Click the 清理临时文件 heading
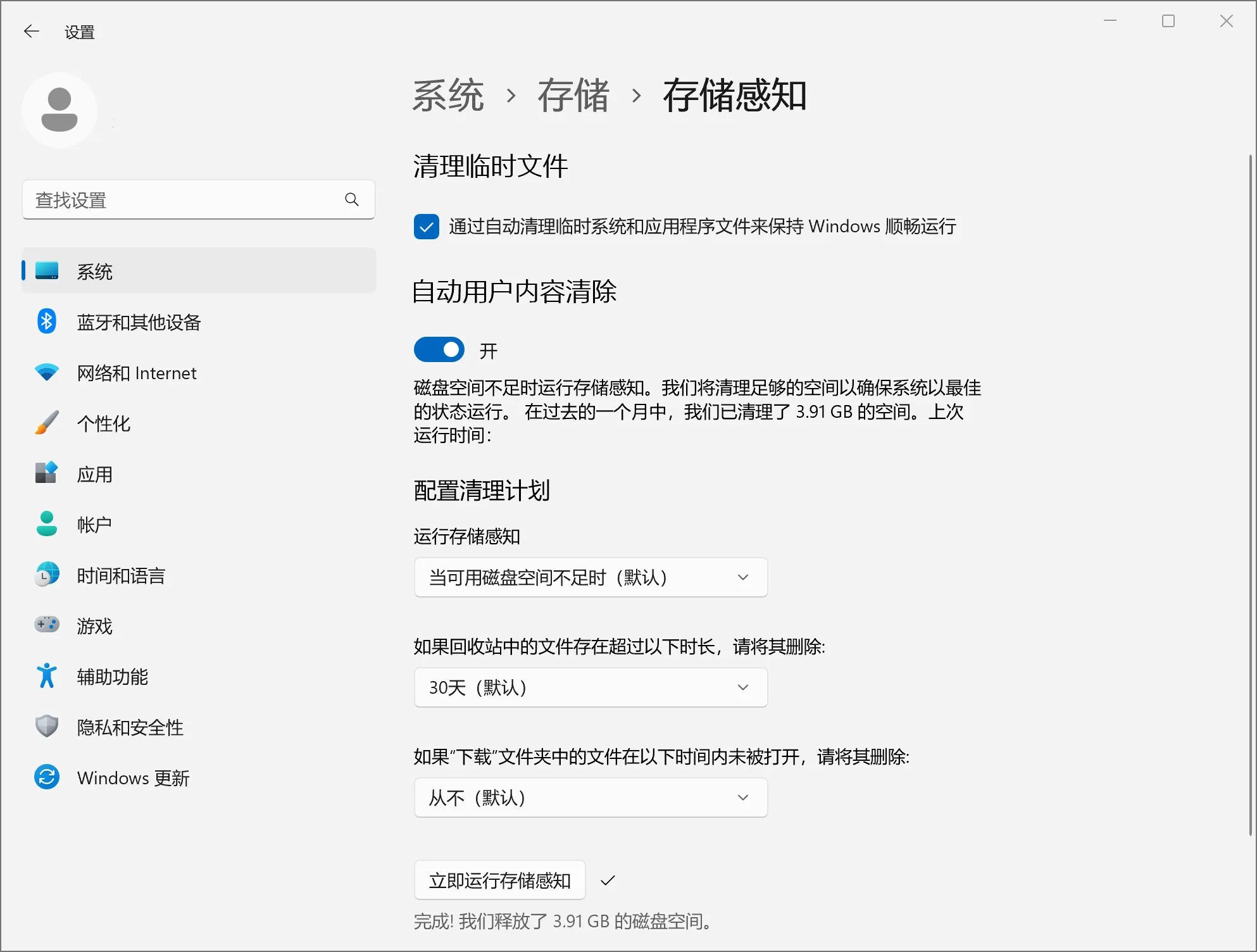Image resolution: width=1257 pixels, height=952 pixels. pos(491,166)
